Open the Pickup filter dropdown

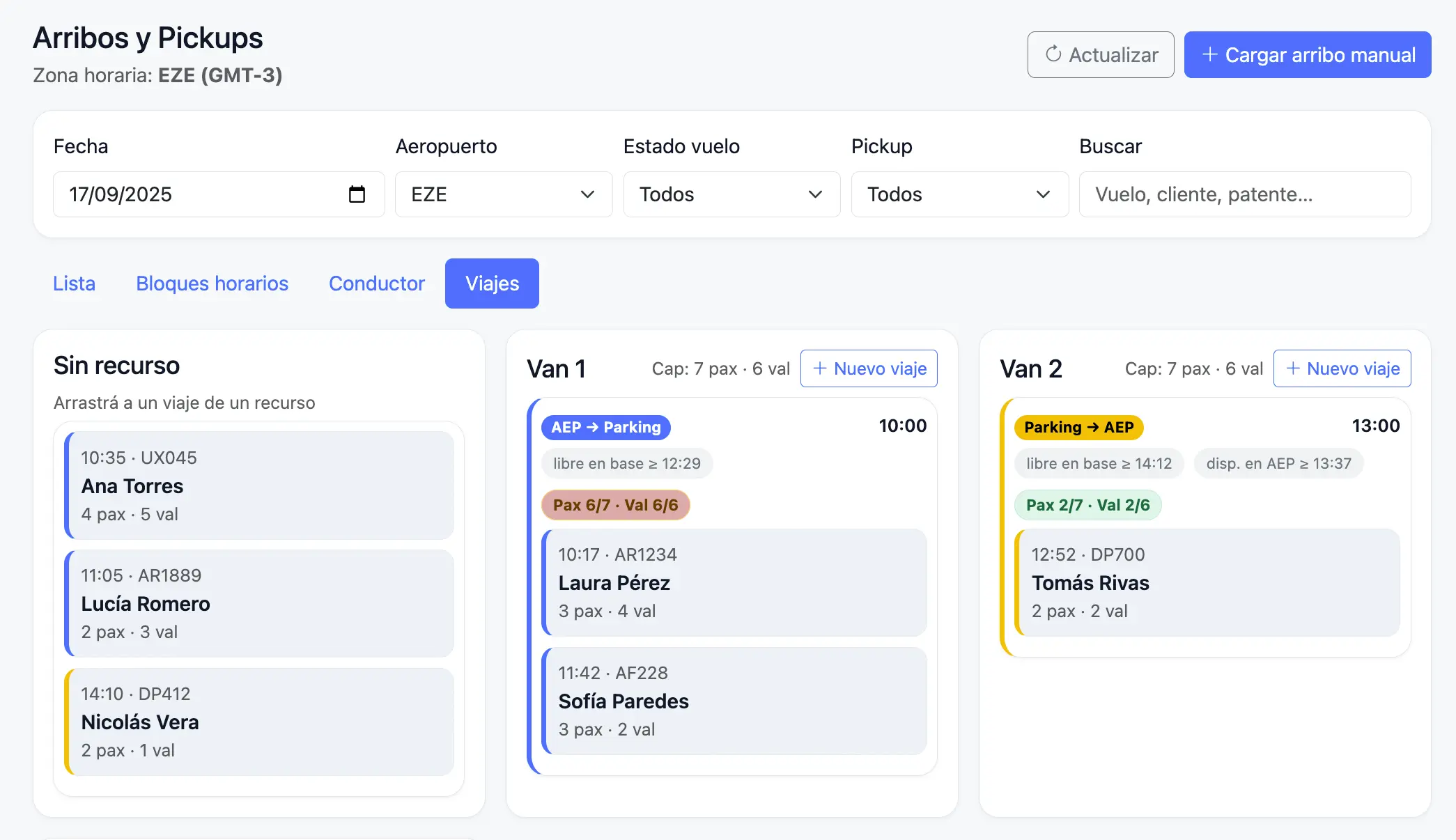[959, 194]
